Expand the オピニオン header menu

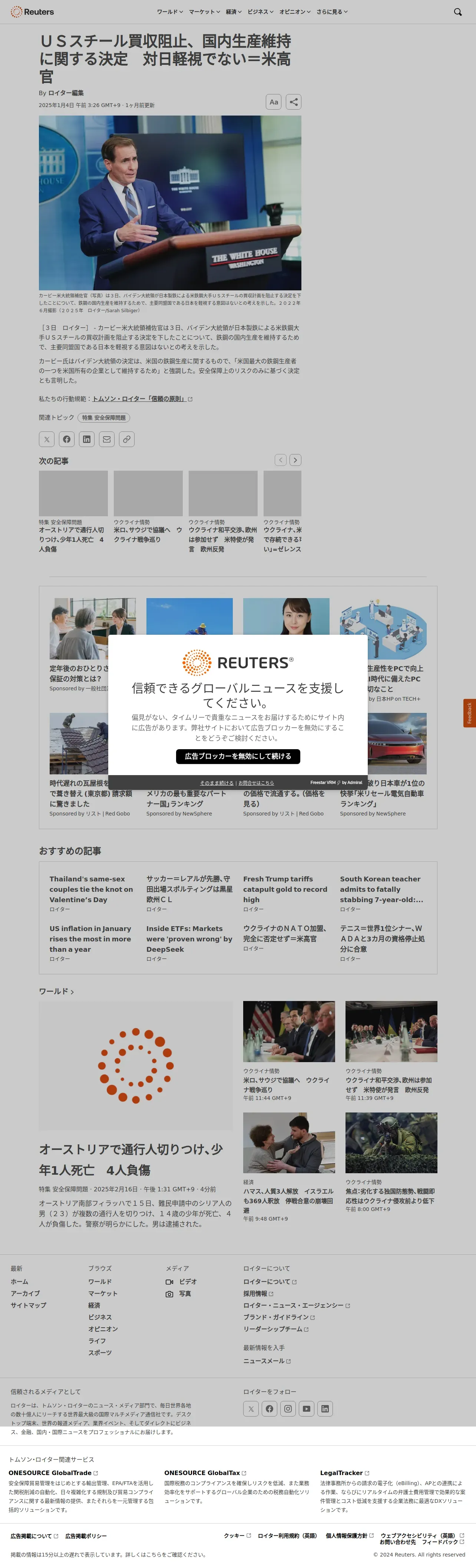pos(295,11)
